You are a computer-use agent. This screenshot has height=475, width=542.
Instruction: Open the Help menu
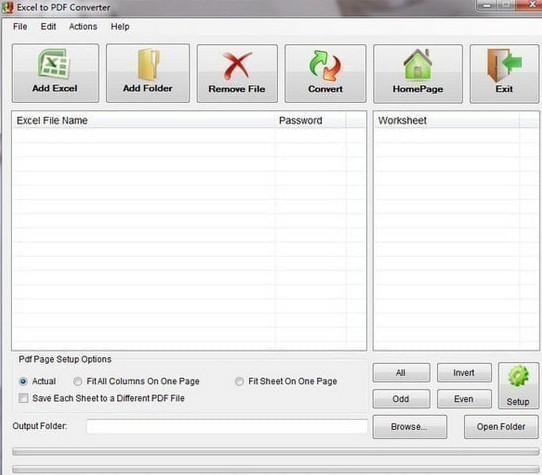120,27
